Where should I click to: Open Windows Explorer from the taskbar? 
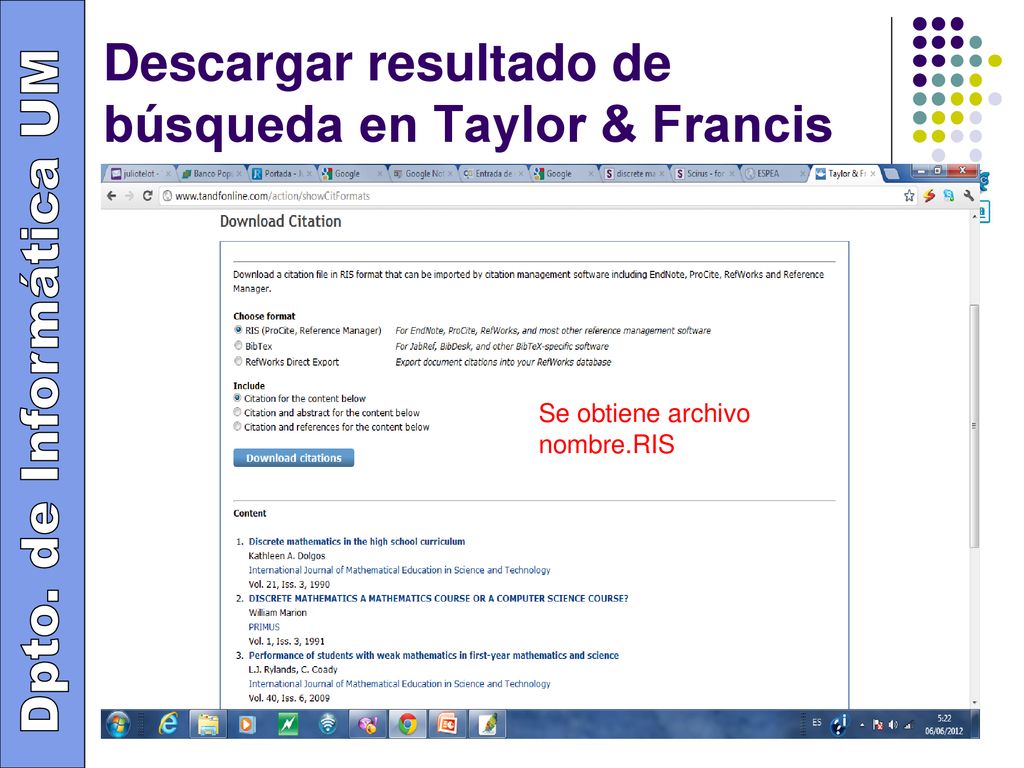(208, 724)
